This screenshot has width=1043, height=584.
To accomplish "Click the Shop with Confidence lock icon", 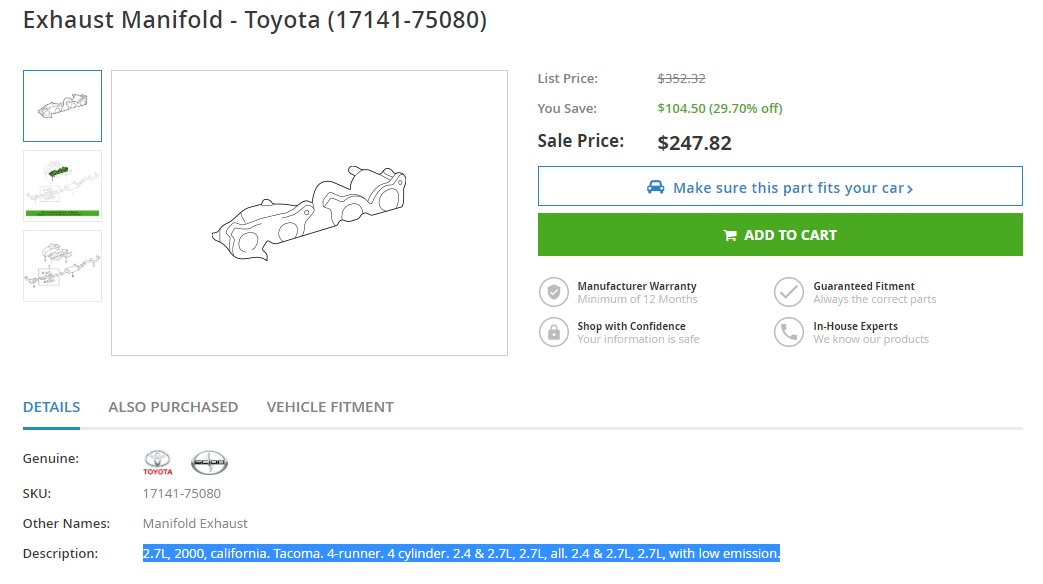I will pos(553,332).
